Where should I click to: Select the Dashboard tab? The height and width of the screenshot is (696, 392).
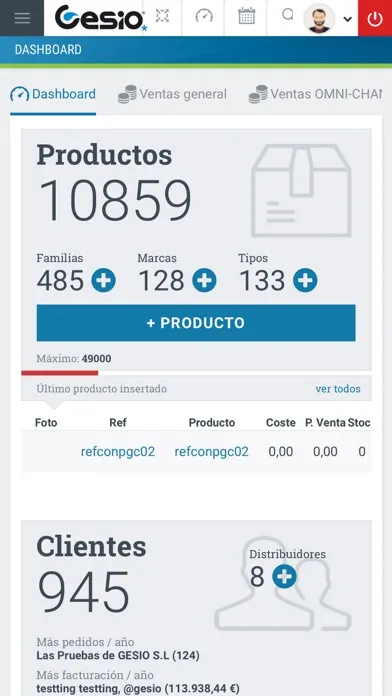[53, 95]
